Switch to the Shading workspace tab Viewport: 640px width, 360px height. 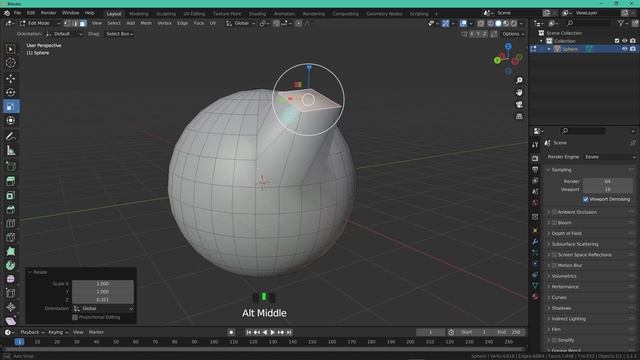pos(257,13)
